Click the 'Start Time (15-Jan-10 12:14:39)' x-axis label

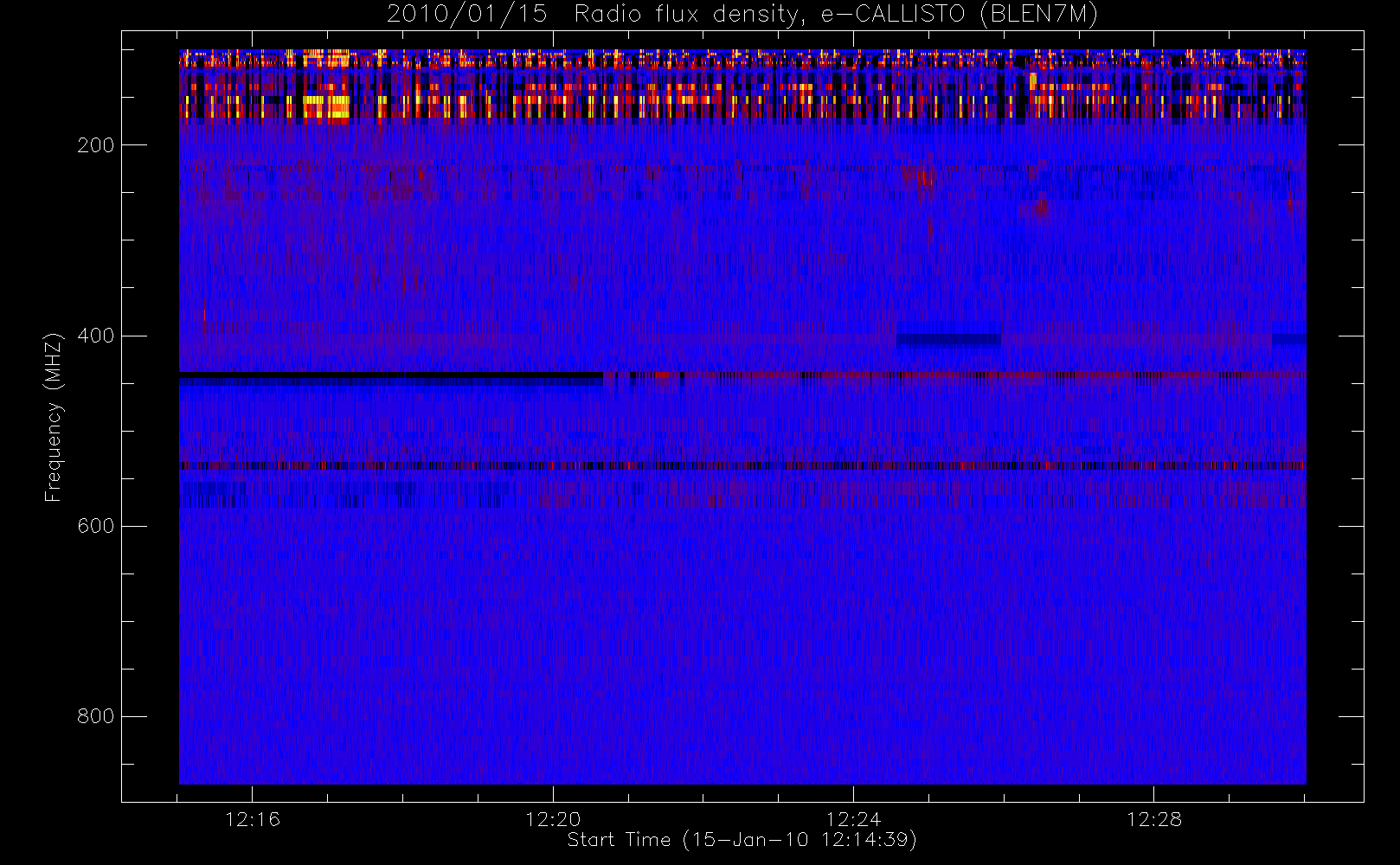pyautogui.click(x=742, y=840)
